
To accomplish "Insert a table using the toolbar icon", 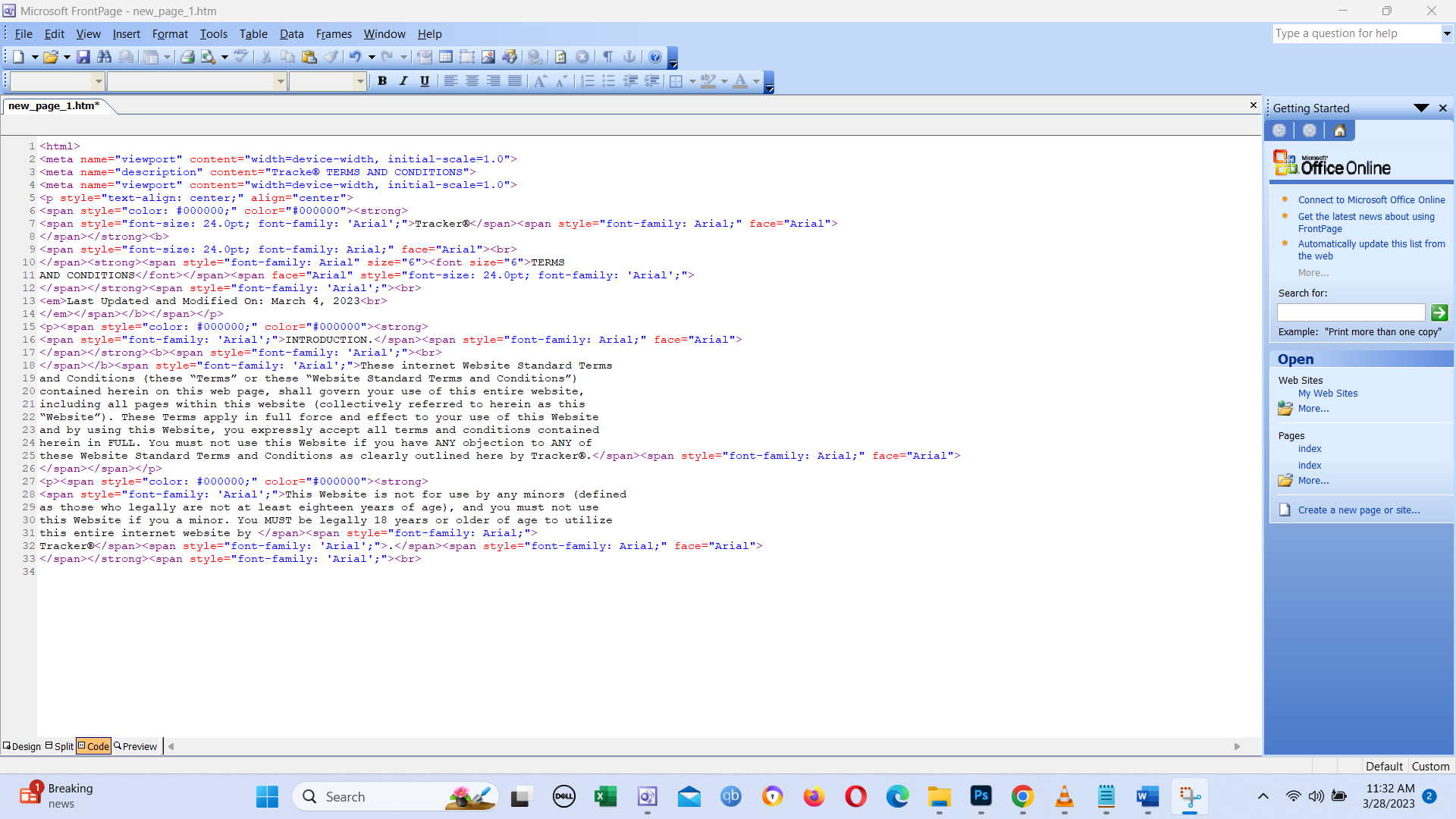I will pyautogui.click(x=446, y=57).
